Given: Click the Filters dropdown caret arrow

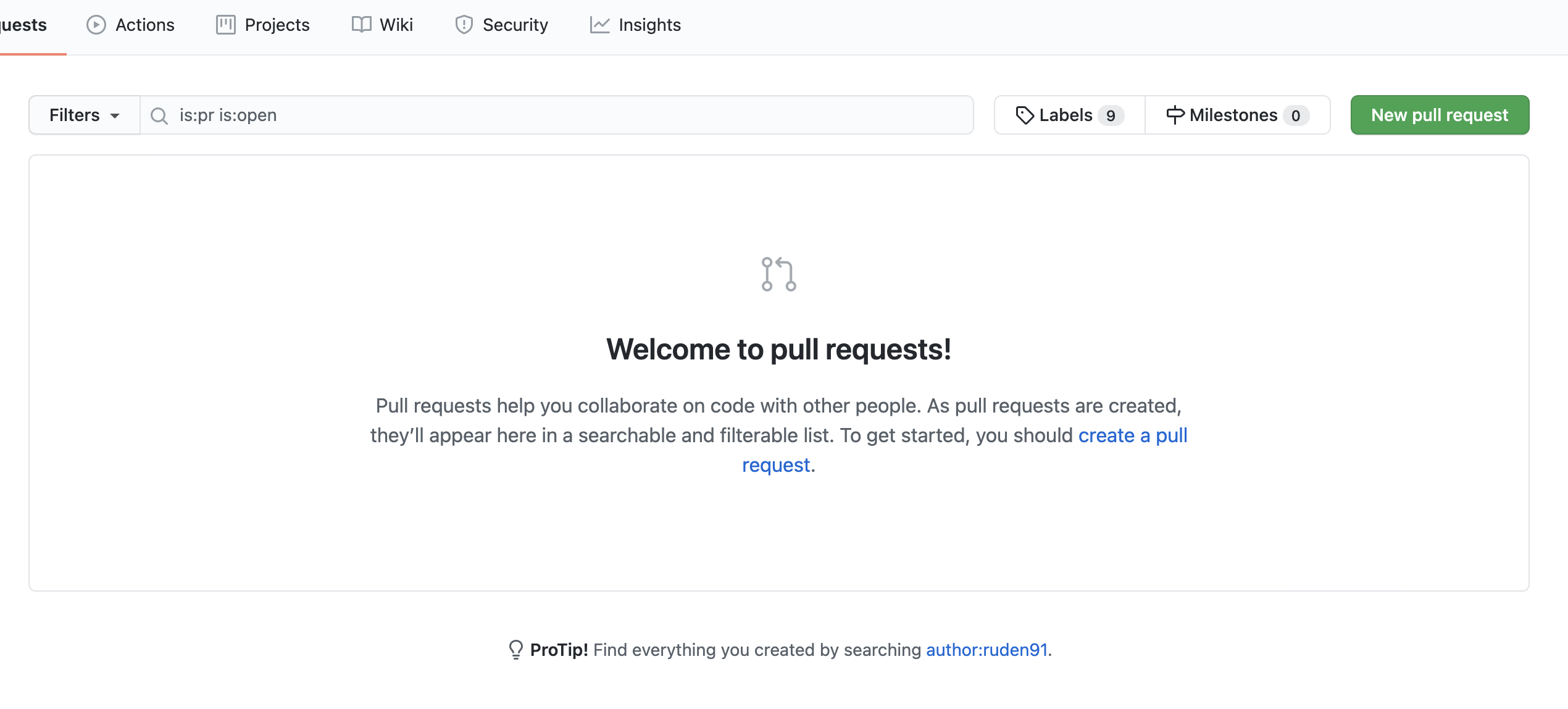Looking at the screenshot, I should 115,115.
